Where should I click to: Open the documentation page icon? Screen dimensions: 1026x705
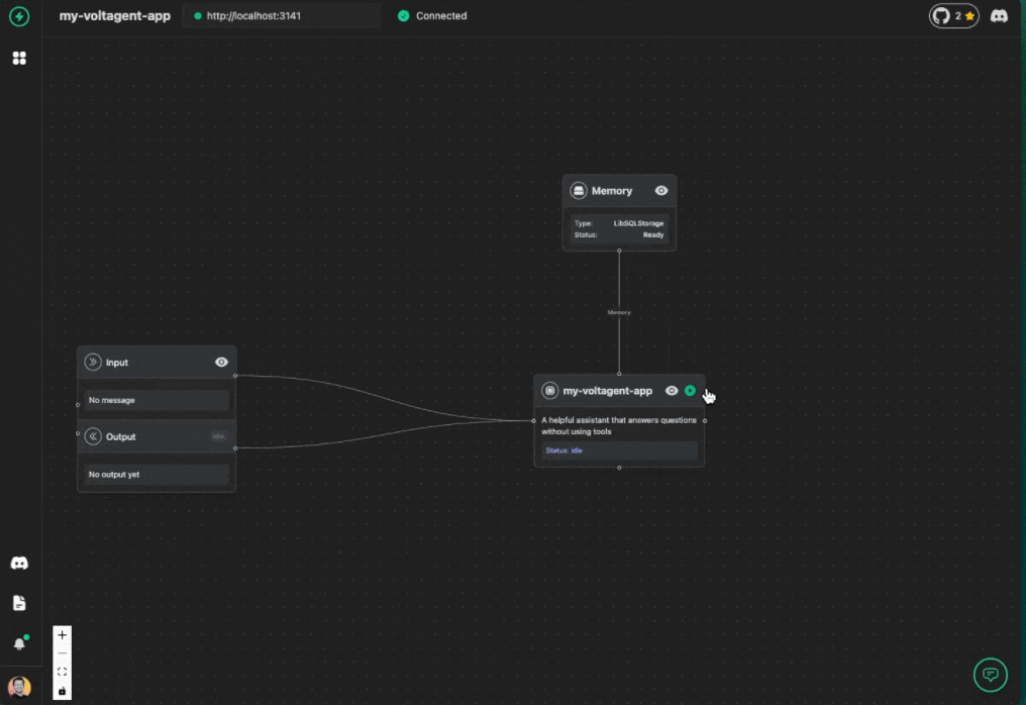pos(19,603)
